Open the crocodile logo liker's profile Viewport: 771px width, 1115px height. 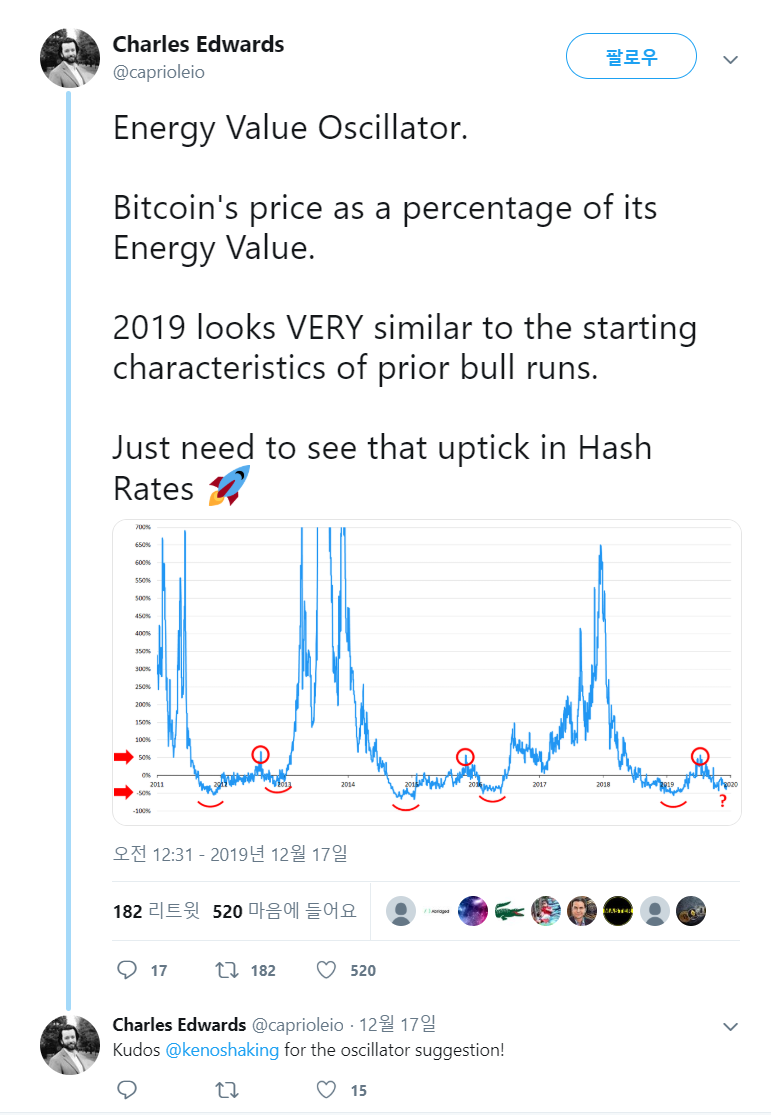coord(509,911)
